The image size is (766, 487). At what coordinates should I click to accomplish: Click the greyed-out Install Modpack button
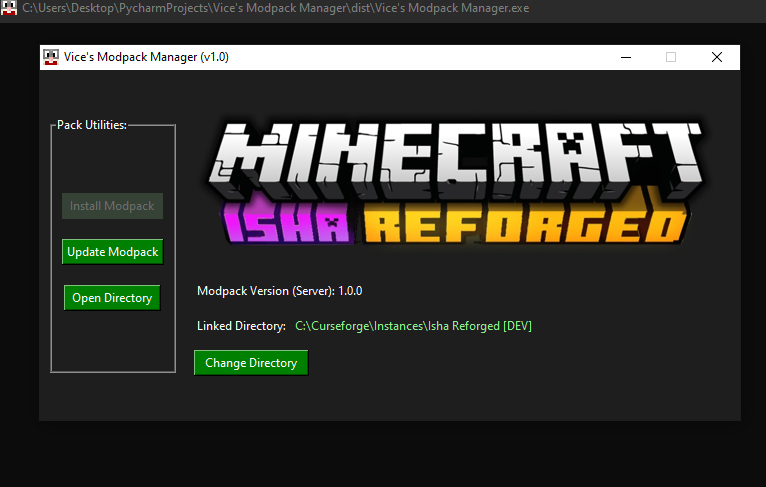112,206
